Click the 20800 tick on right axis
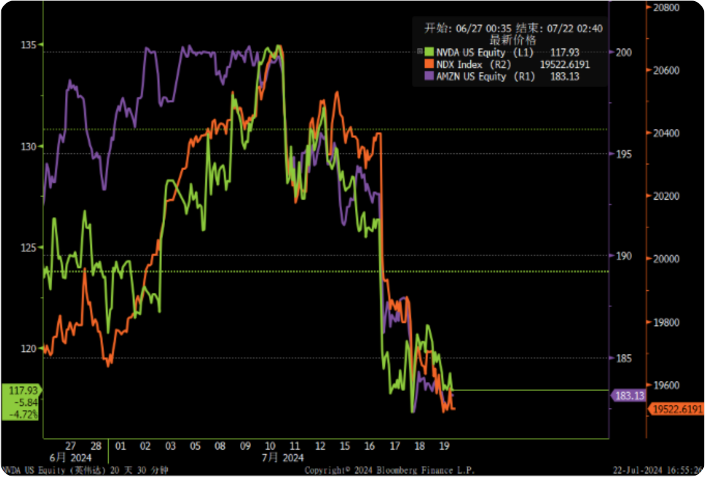Image resolution: width=705 pixels, height=477 pixels. point(666,8)
